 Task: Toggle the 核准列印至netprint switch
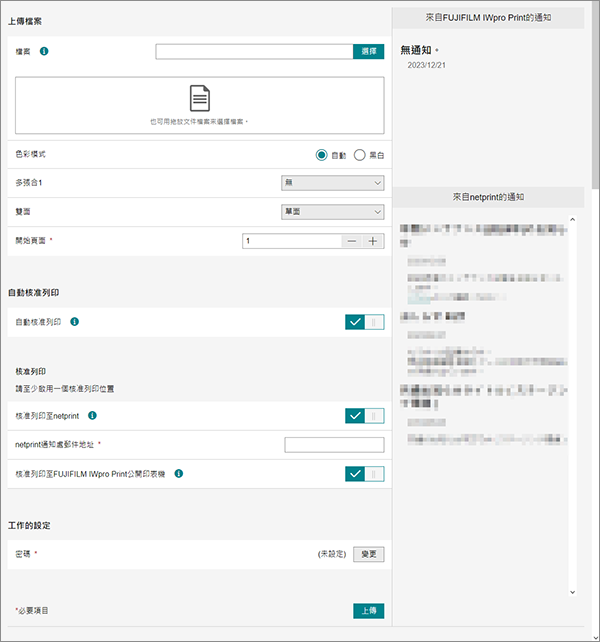pyautogui.click(x=364, y=416)
